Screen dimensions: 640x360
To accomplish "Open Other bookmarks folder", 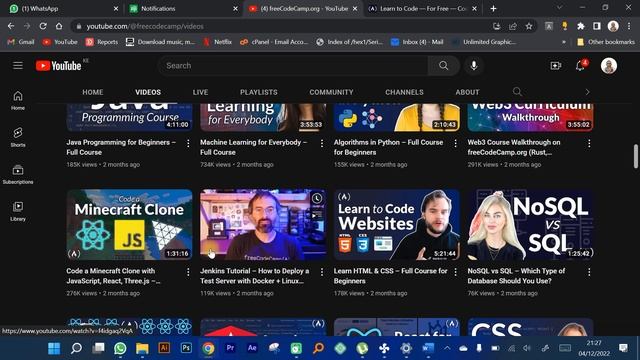I will click(x=606, y=42).
